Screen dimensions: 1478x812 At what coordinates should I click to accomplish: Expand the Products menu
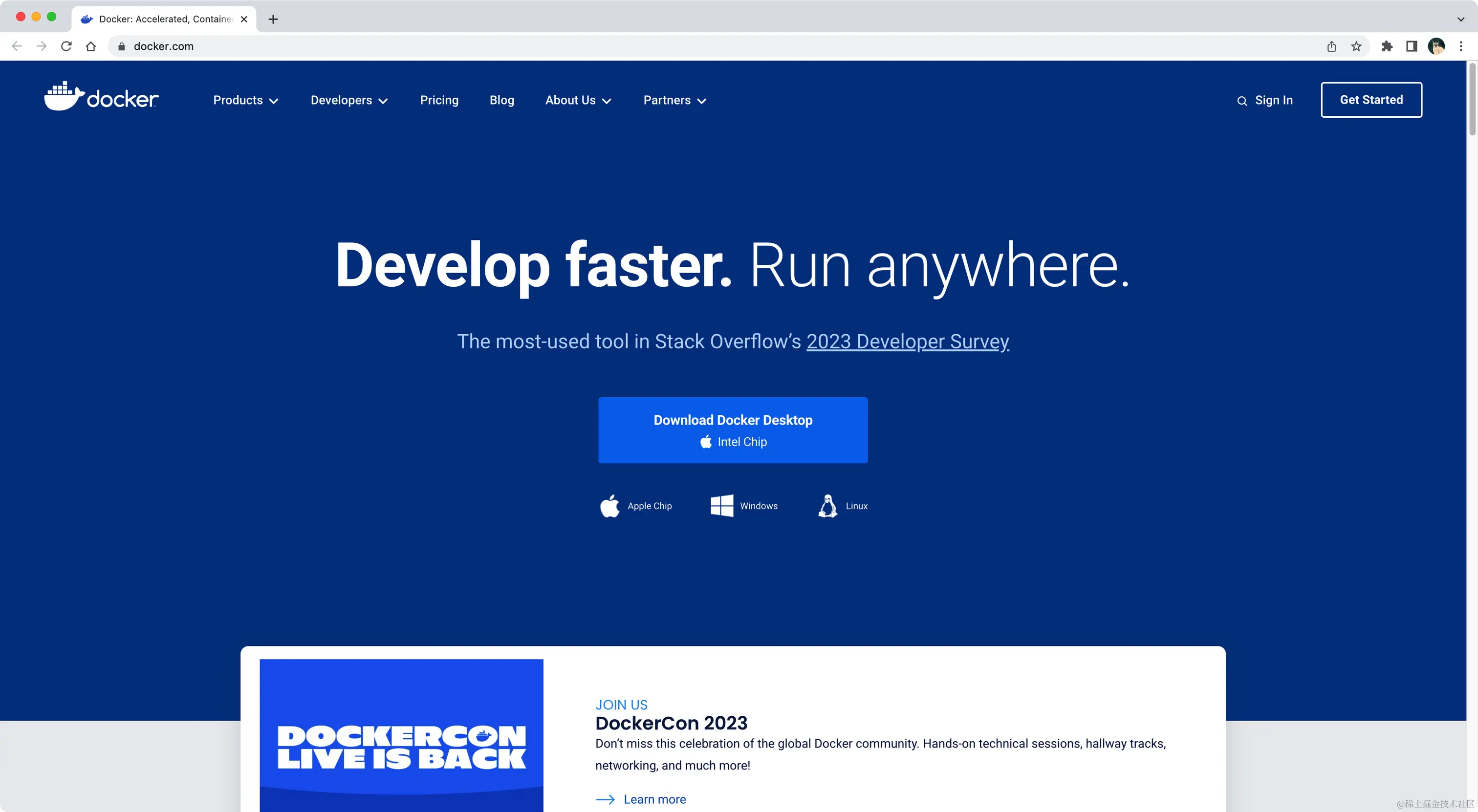[245, 100]
